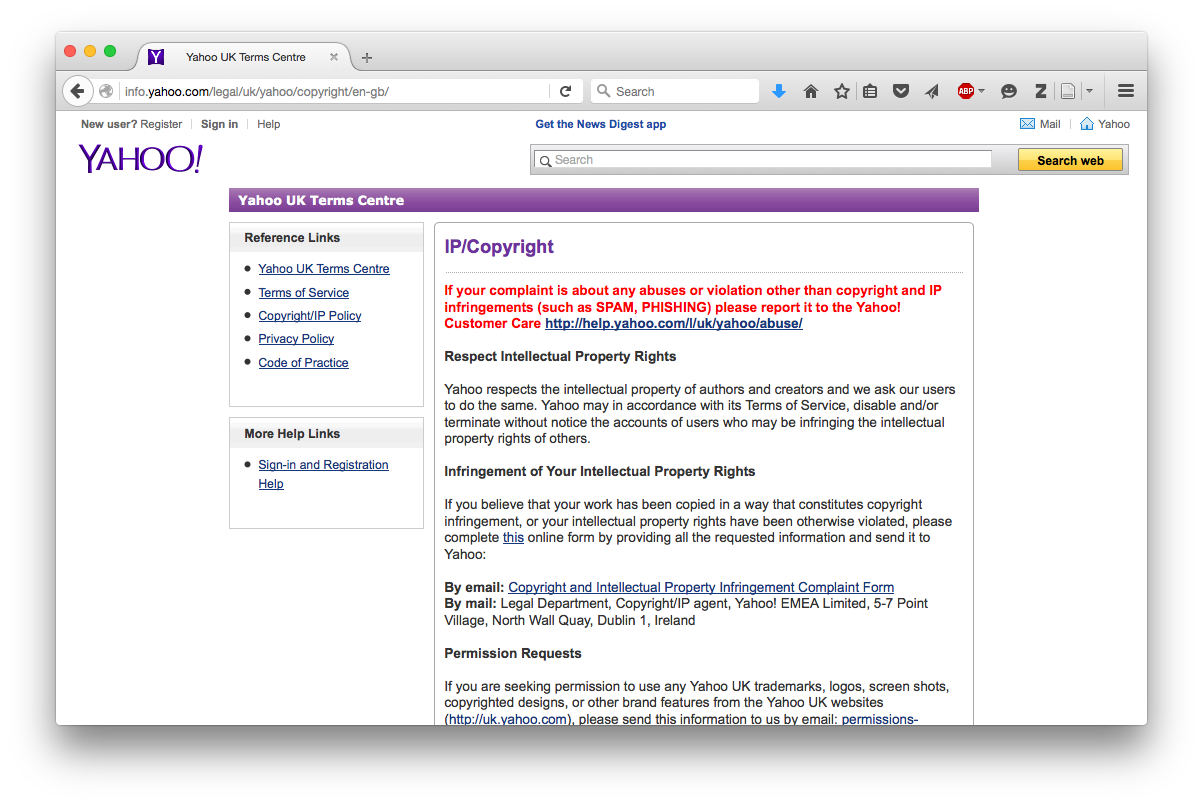The width and height of the screenshot is (1203, 805).
Task: Minimize the window with yellow button
Action: tap(90, 51)
